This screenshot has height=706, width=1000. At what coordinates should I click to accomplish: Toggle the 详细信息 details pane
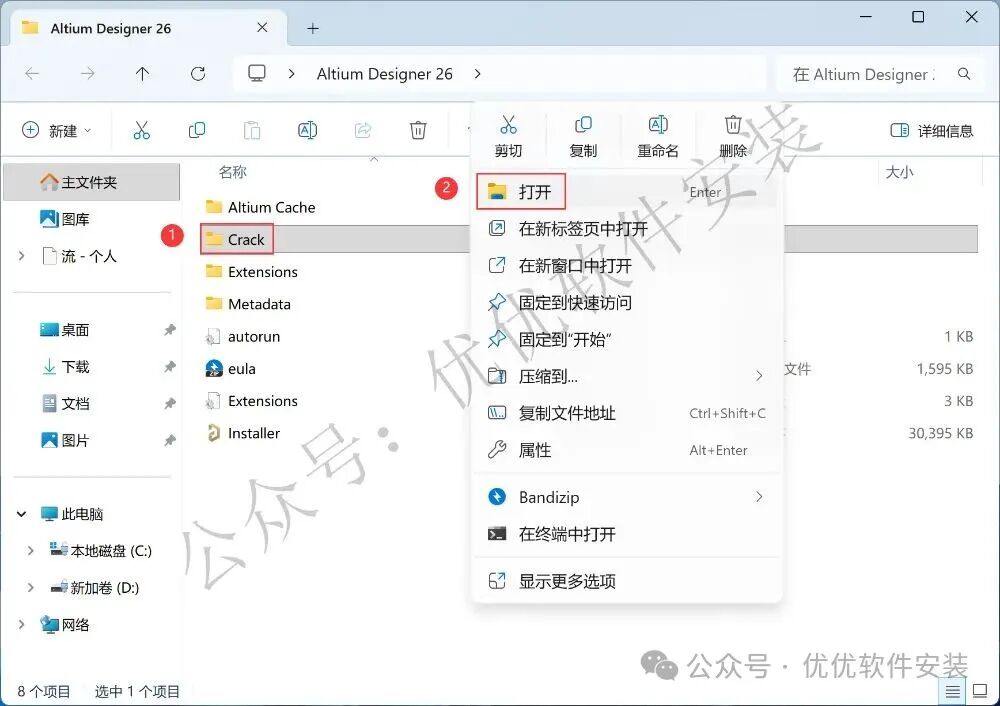(932, 131)
